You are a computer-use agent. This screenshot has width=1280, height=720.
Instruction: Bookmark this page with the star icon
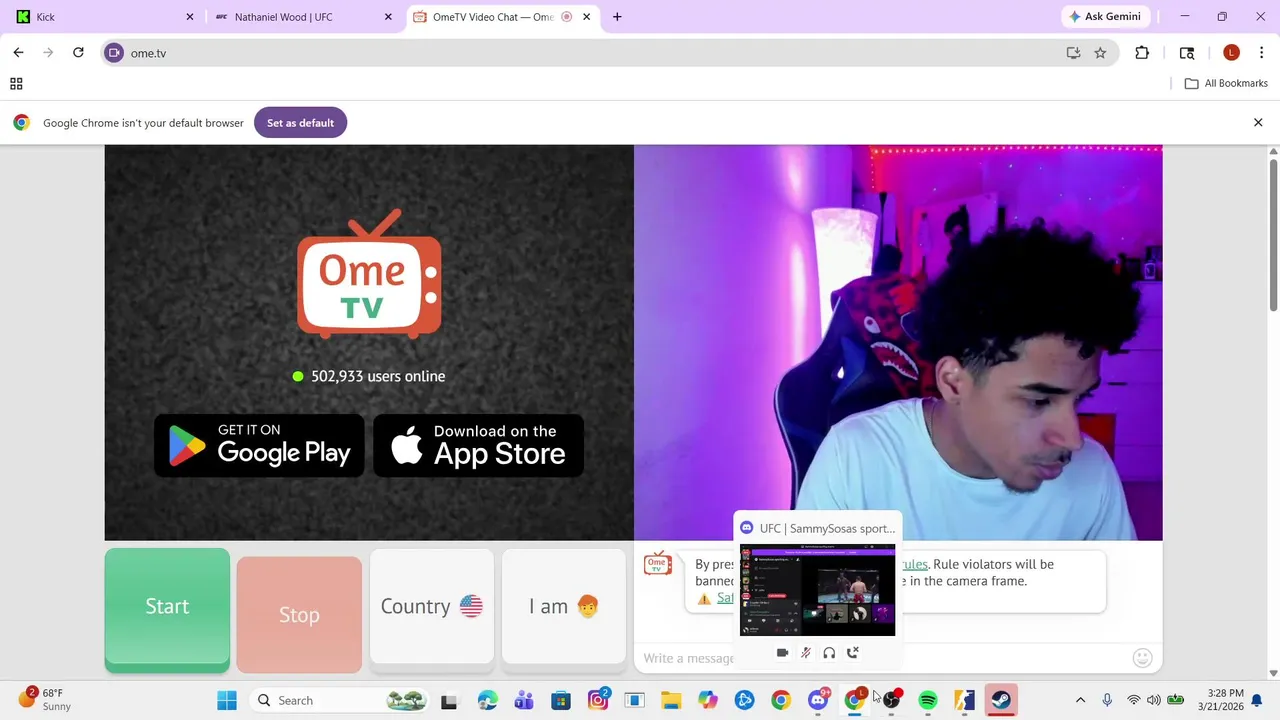(x=1100, y=53)
